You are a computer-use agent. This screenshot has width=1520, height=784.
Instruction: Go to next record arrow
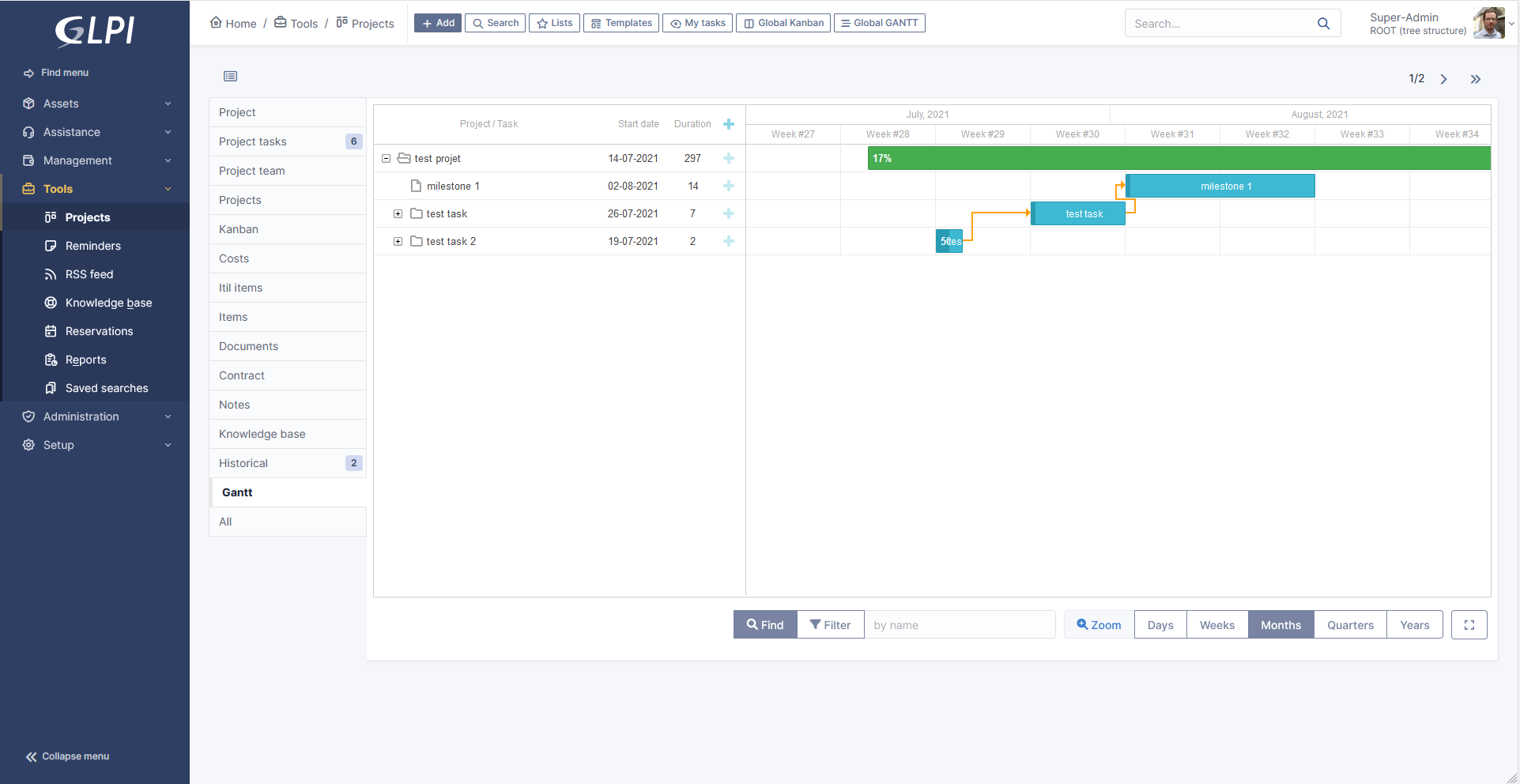click(x=1443, y=79)
